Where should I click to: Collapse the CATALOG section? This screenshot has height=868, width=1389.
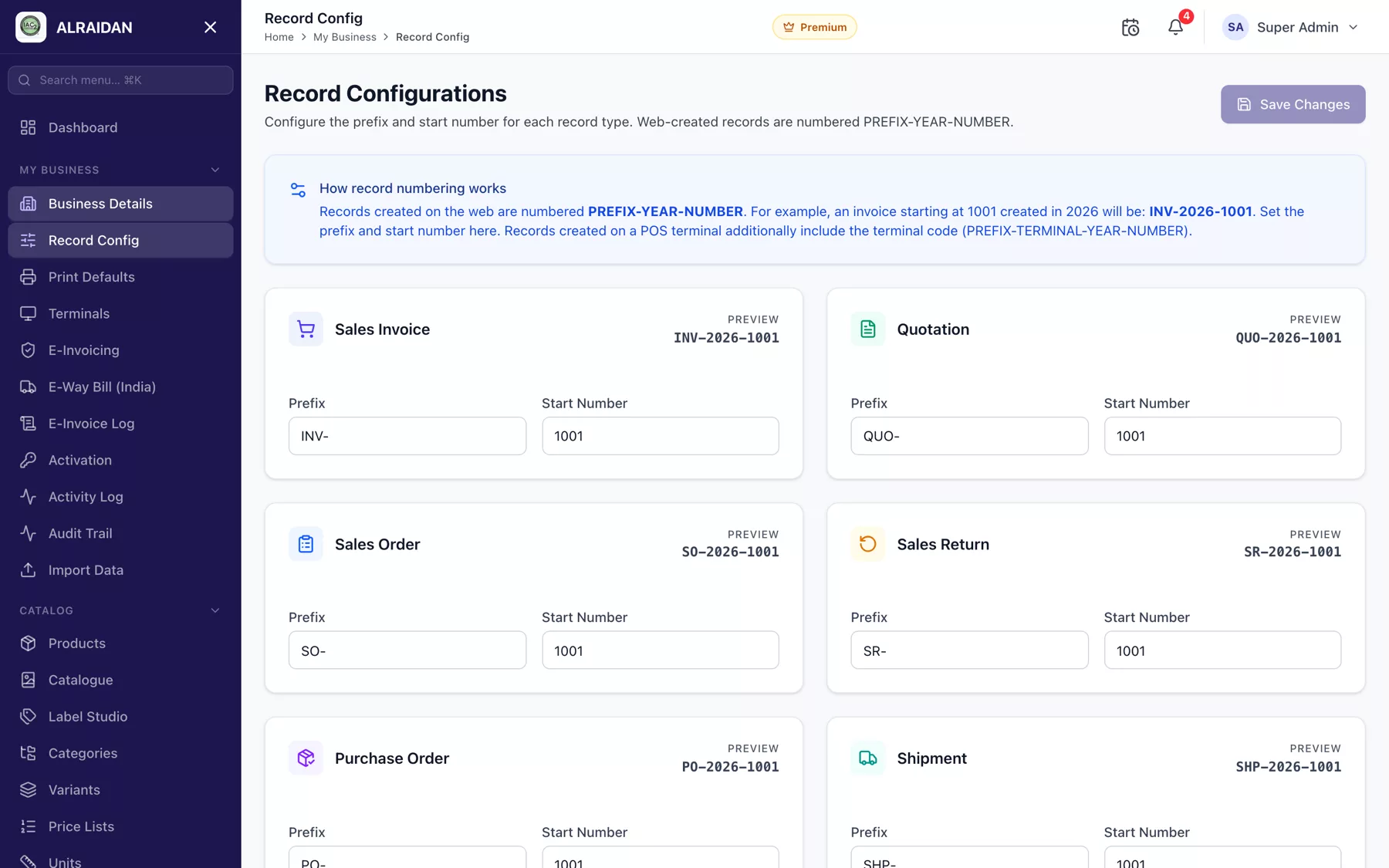pos(215,610)
